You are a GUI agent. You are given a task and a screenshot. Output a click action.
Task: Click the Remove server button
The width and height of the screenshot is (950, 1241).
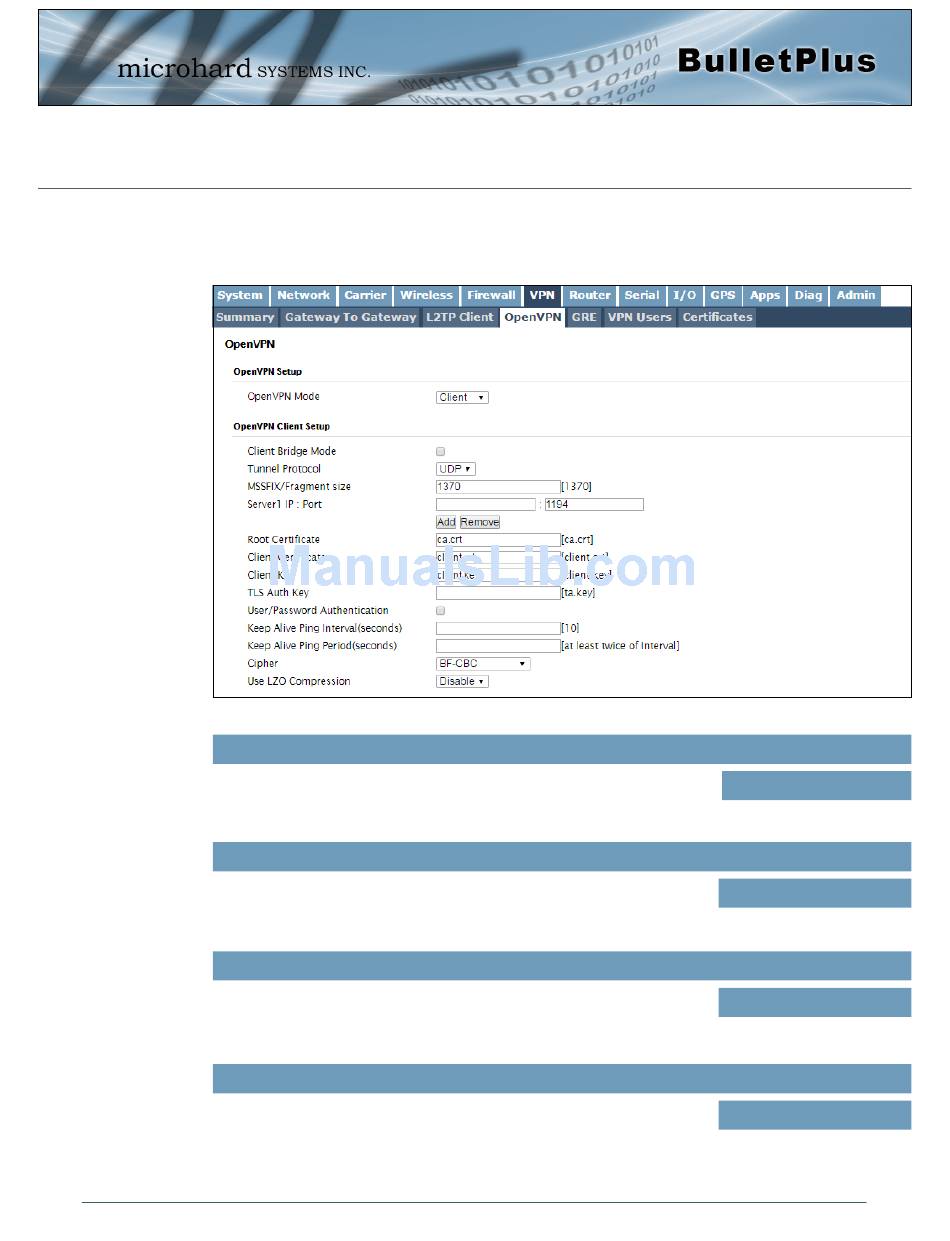(480, 522)
